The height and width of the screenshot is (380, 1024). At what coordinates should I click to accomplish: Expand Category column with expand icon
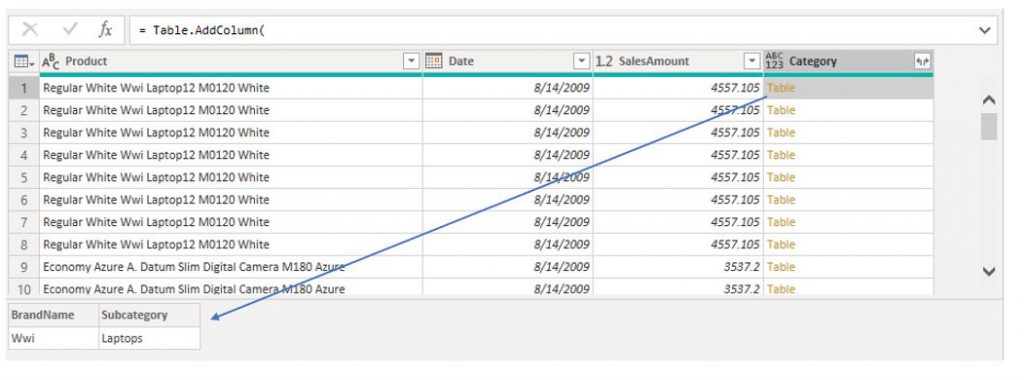[922, 61]
